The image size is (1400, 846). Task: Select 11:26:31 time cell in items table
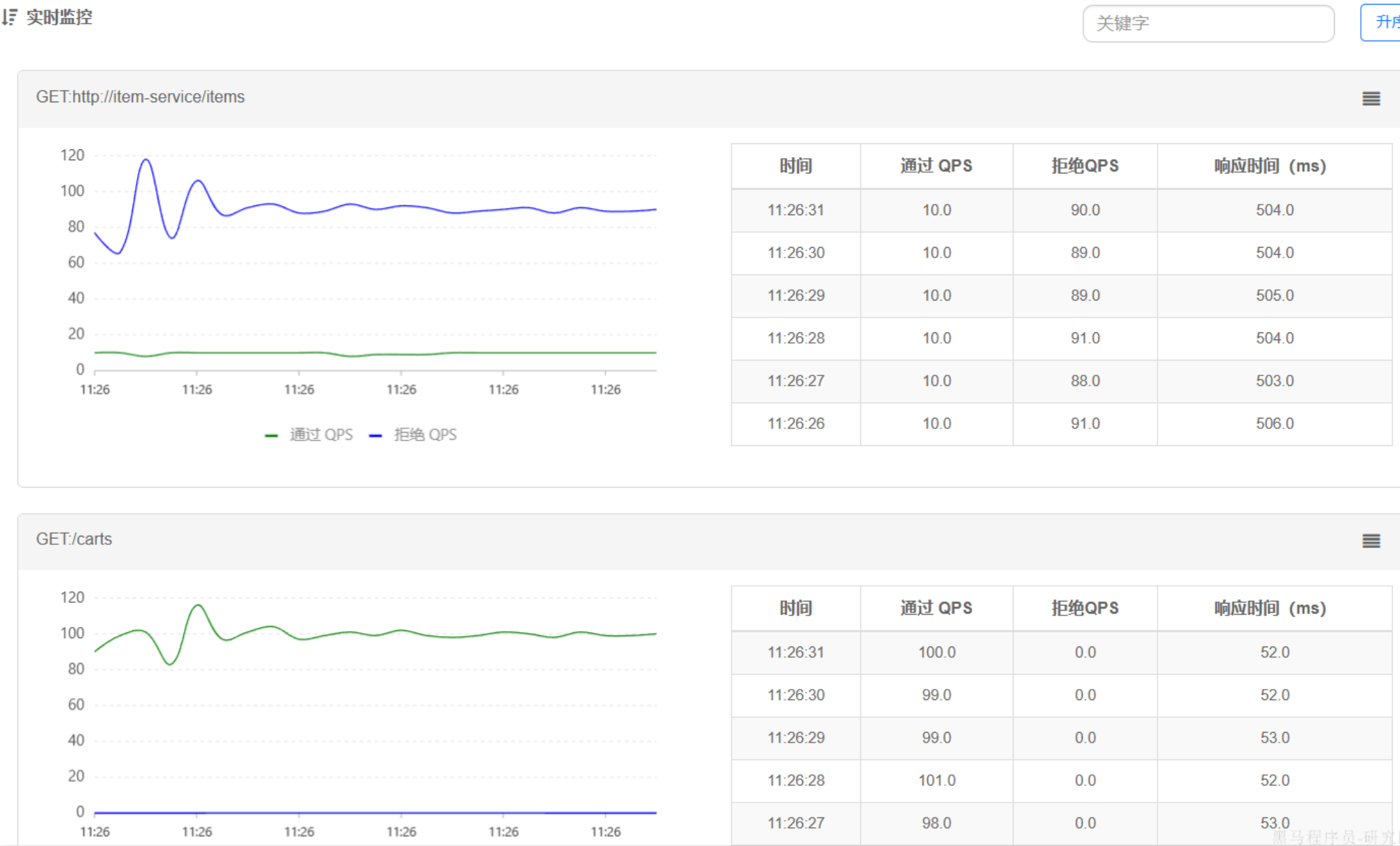point(796,210)
